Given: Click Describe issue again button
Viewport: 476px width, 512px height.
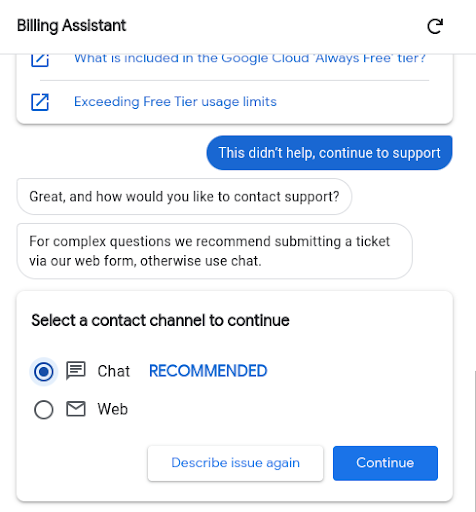Looking at the screenshot, I should point(235,463).
